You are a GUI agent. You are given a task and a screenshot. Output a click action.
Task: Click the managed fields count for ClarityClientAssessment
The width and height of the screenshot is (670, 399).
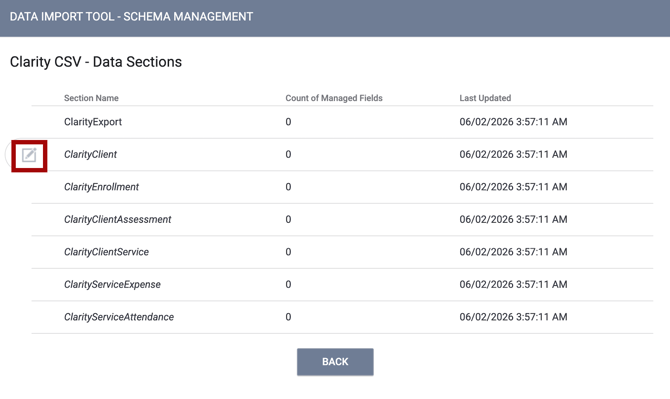pos(288,219)
